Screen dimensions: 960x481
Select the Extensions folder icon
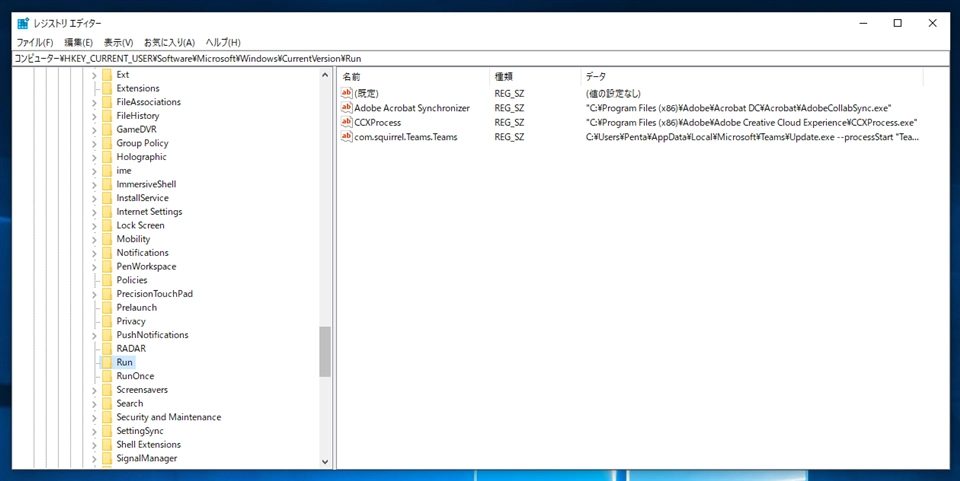pyautogui.click(x=107, y=88)
